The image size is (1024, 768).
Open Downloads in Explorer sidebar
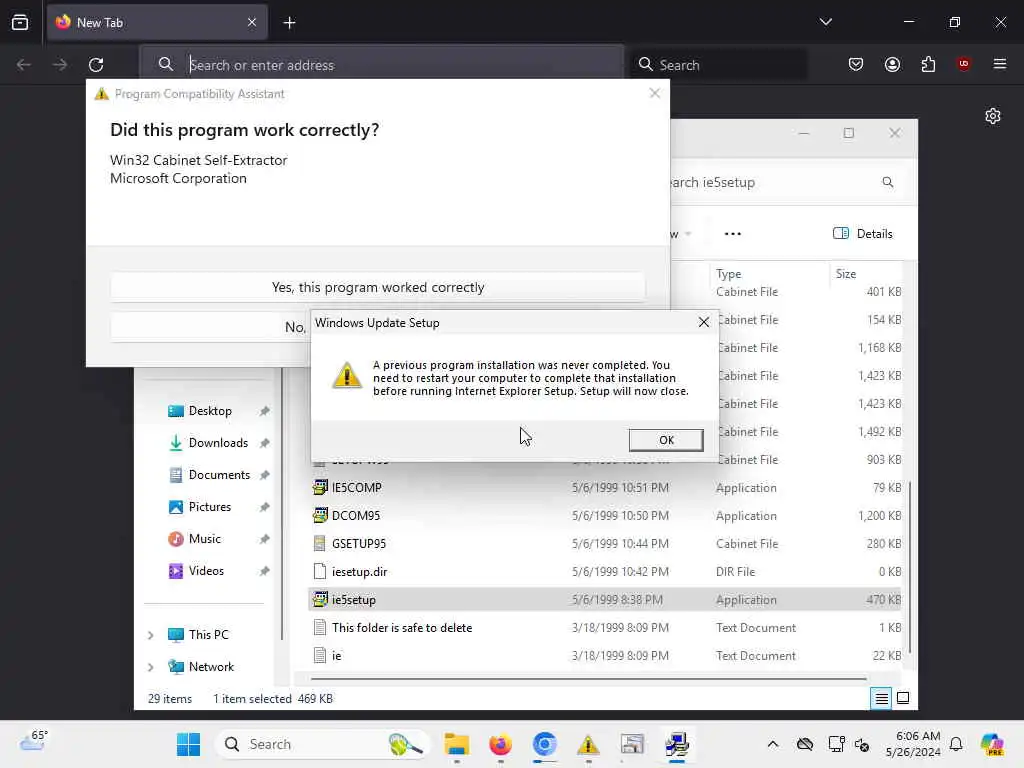tap(218, 443)
